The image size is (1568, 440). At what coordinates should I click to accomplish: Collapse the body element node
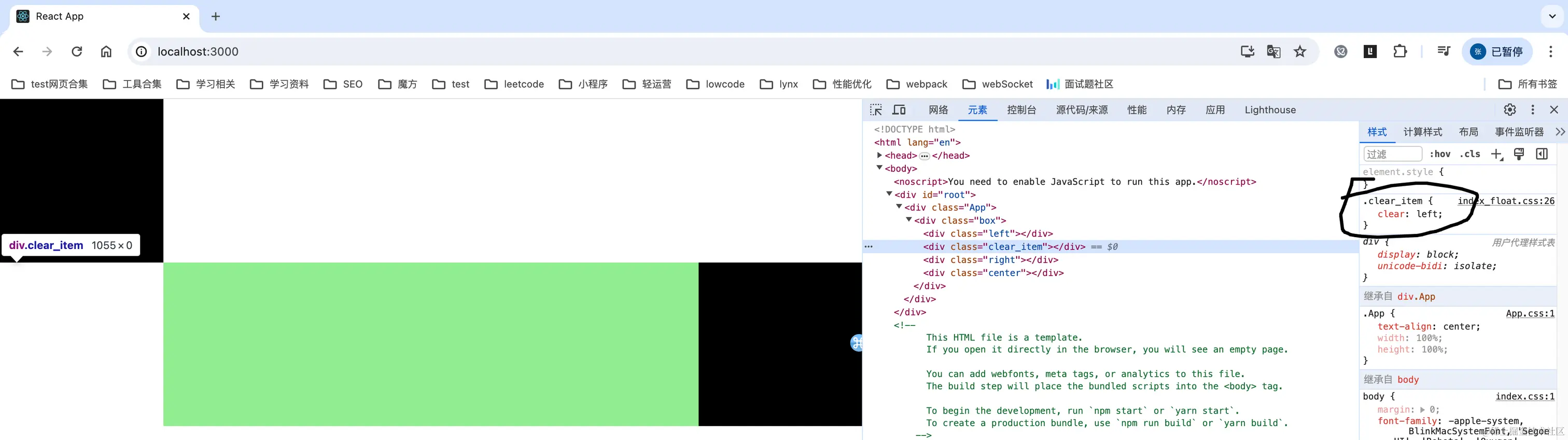click(879, 168)
